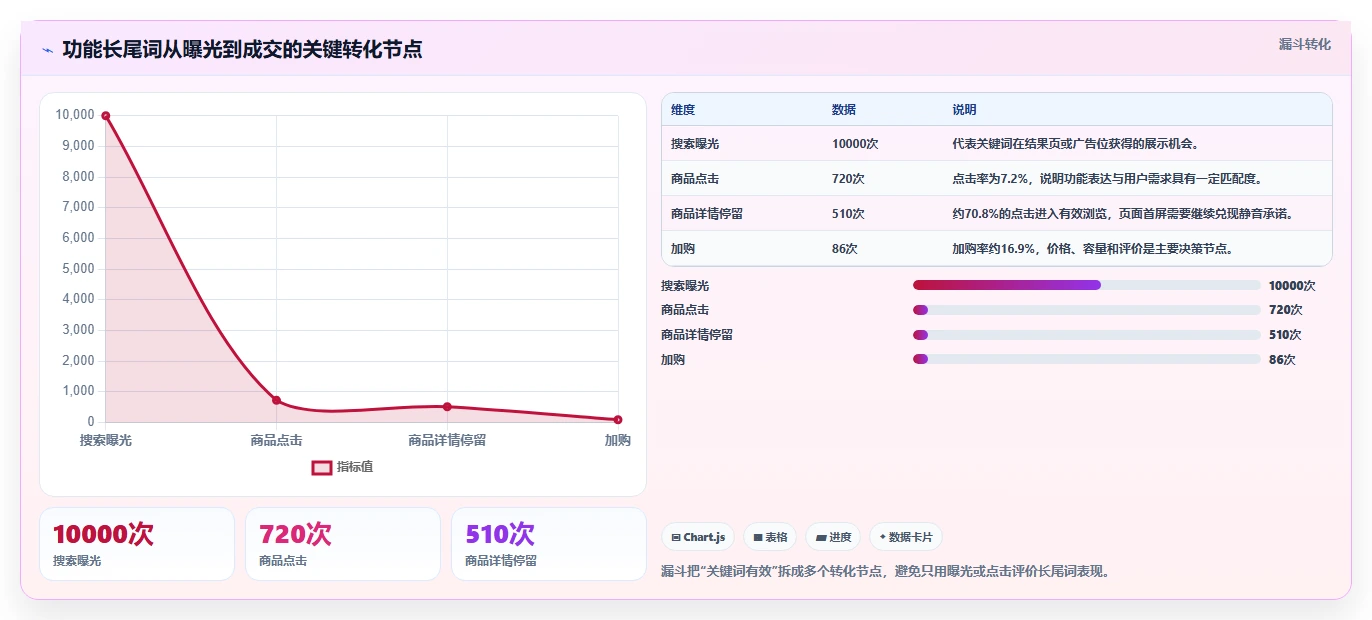This screenshot has width=1372, height=620.
Task: Click the lightning icon before the card title
Action: point(47,50)
